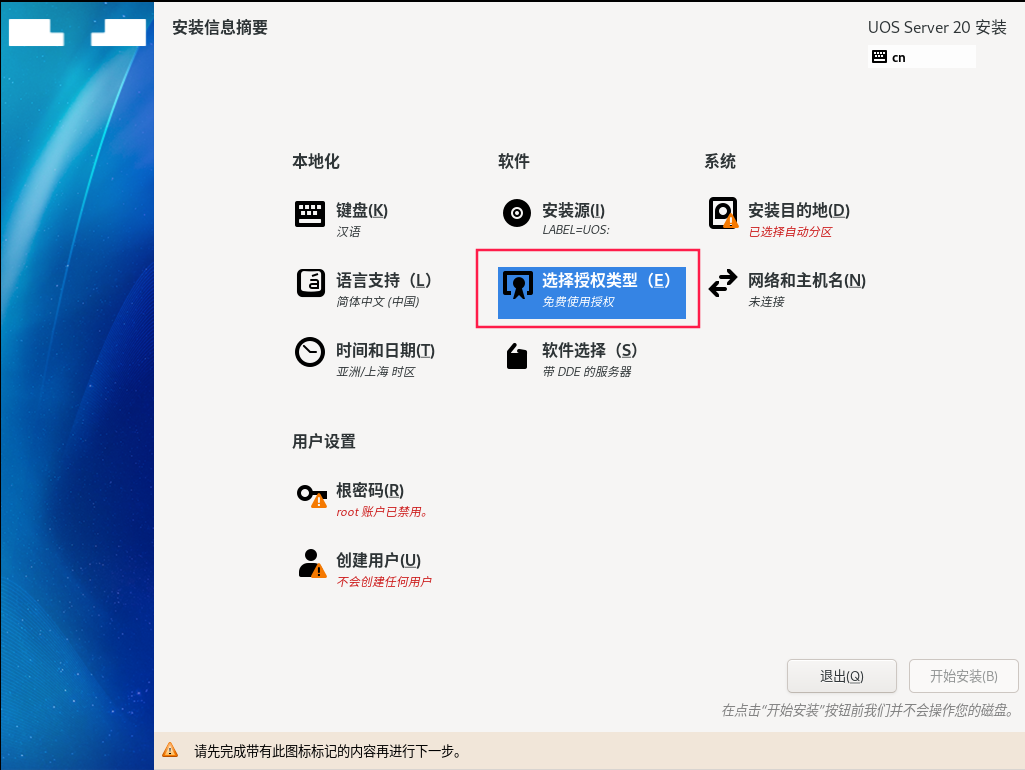Open 键盘(K) settings
The width and height of the screenshot is (1025, 770).
point(343,218)
